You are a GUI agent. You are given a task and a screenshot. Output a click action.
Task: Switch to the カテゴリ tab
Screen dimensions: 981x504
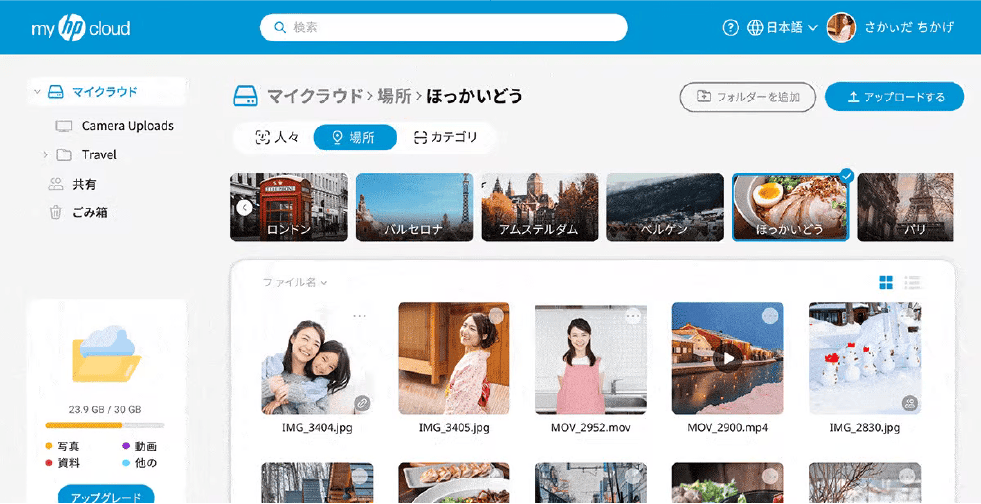tap(445, 138)
